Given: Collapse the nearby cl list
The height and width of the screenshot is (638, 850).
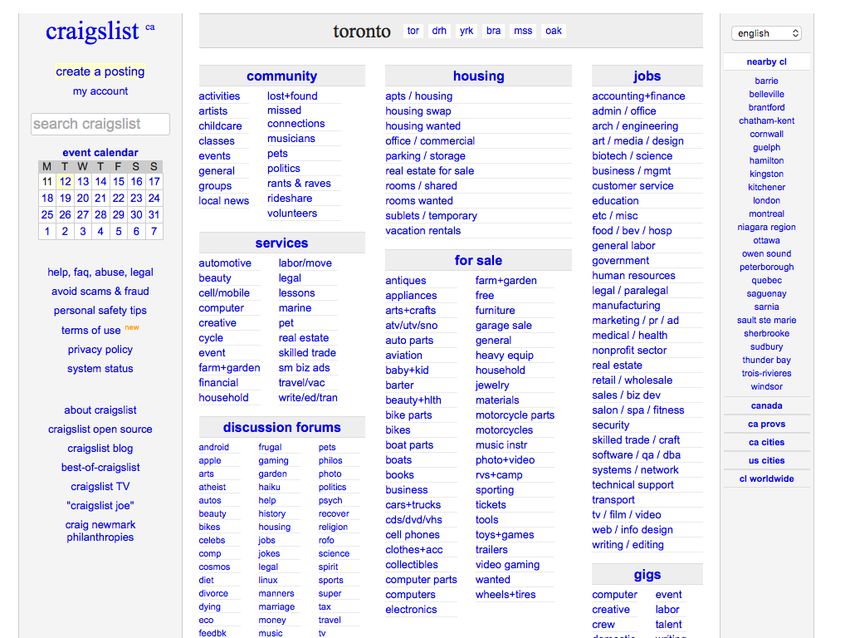Looking at the screenshot, I should tap(767, 62).
